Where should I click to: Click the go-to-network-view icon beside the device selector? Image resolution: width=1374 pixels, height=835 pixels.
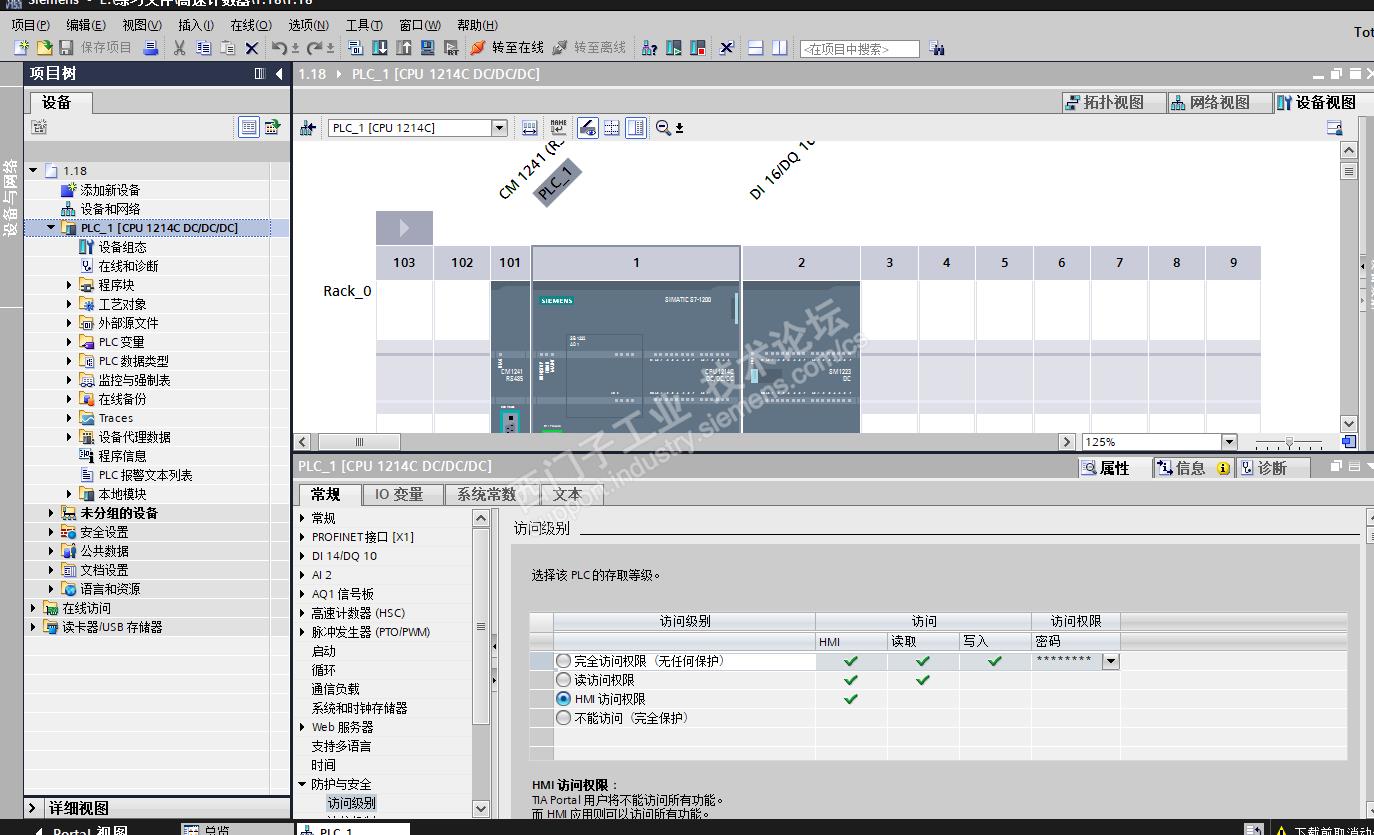click(308, 128)
